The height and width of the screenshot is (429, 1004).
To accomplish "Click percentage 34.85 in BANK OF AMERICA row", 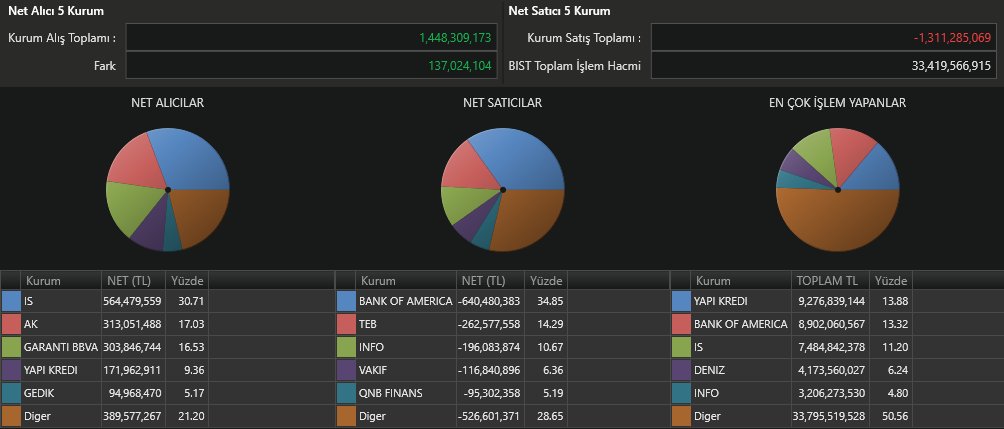I will 551,301.
